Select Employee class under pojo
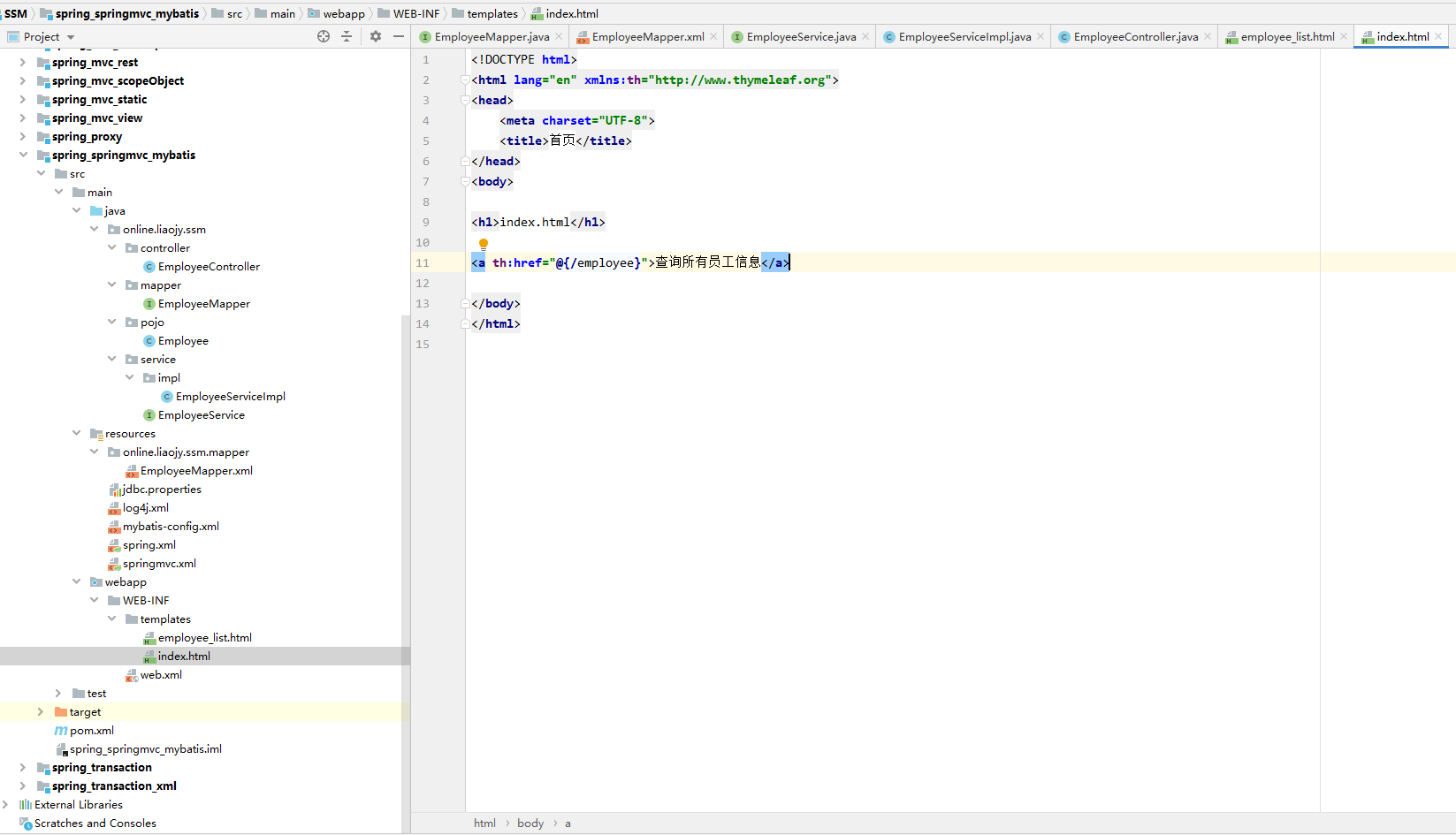 tap(183, 340)
